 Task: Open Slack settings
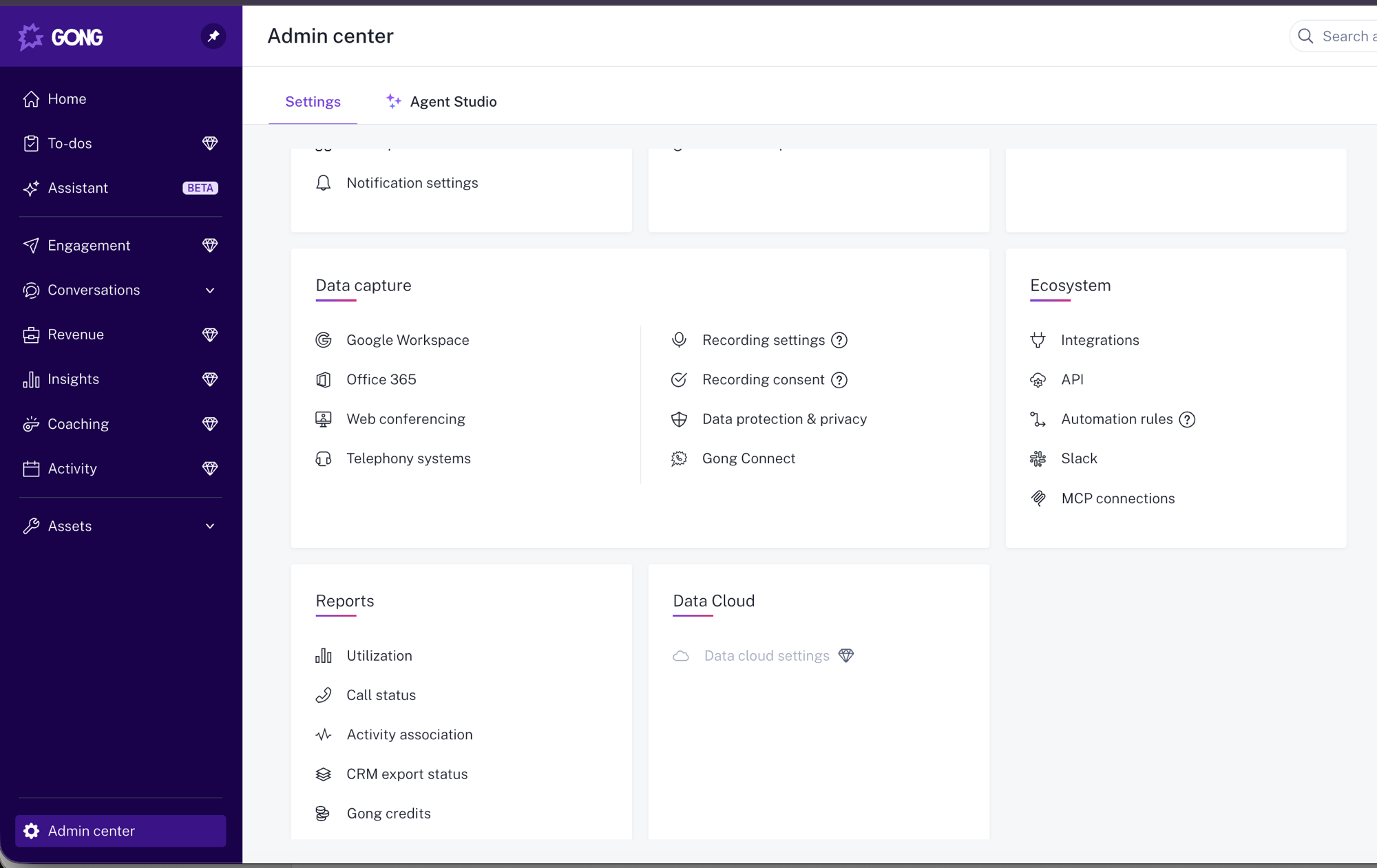1079,458
